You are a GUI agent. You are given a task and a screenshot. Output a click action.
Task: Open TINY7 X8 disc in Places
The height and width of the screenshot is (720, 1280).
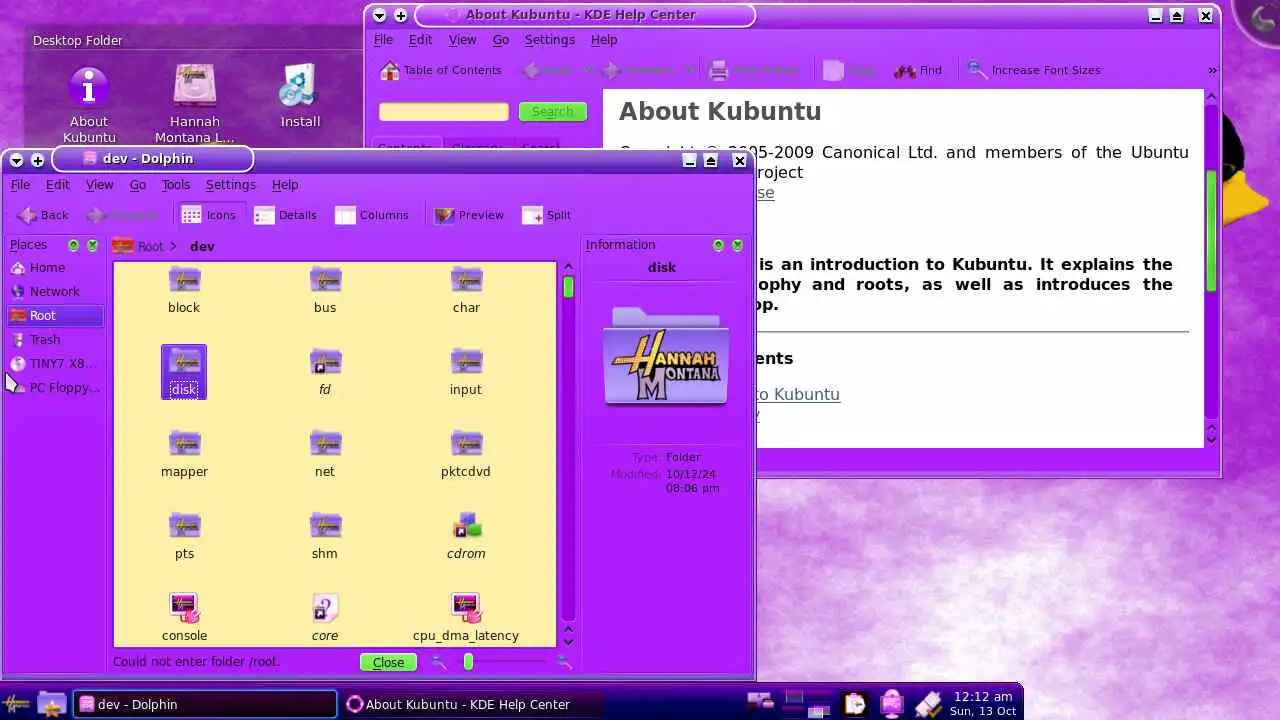click(x=55, y=364)
